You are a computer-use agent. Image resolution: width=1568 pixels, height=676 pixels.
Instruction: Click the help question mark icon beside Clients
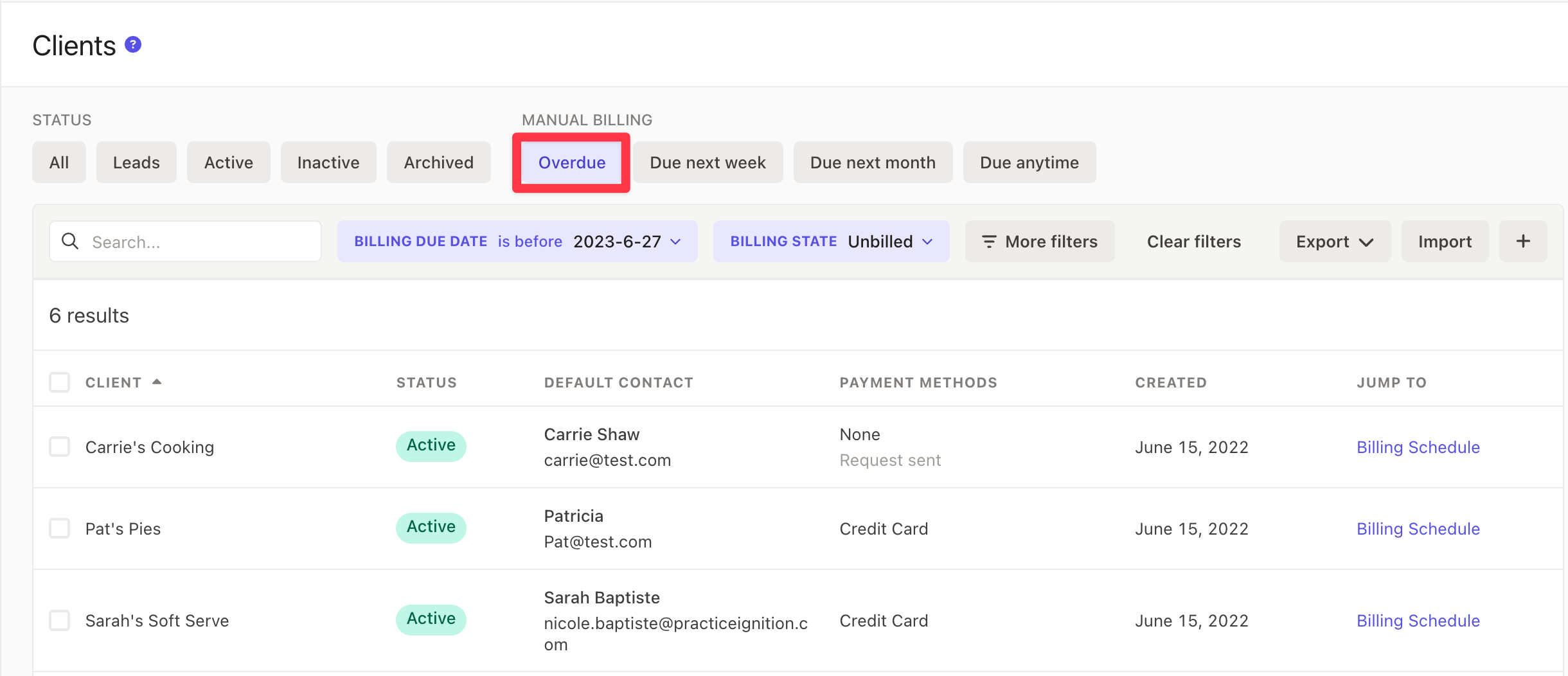click(133, 45)
